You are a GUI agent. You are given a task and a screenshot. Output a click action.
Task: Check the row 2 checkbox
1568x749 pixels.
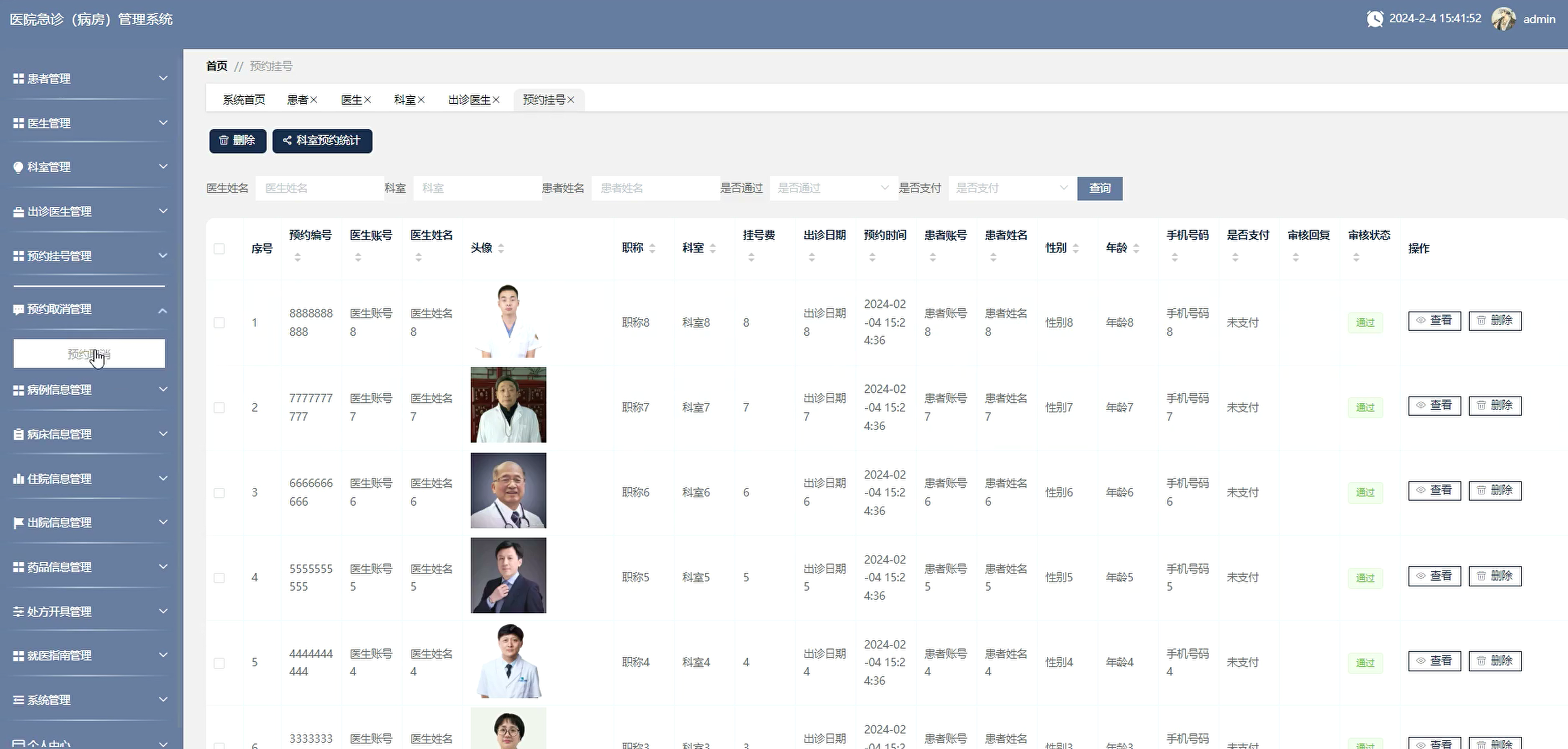(x=219, y=407)
